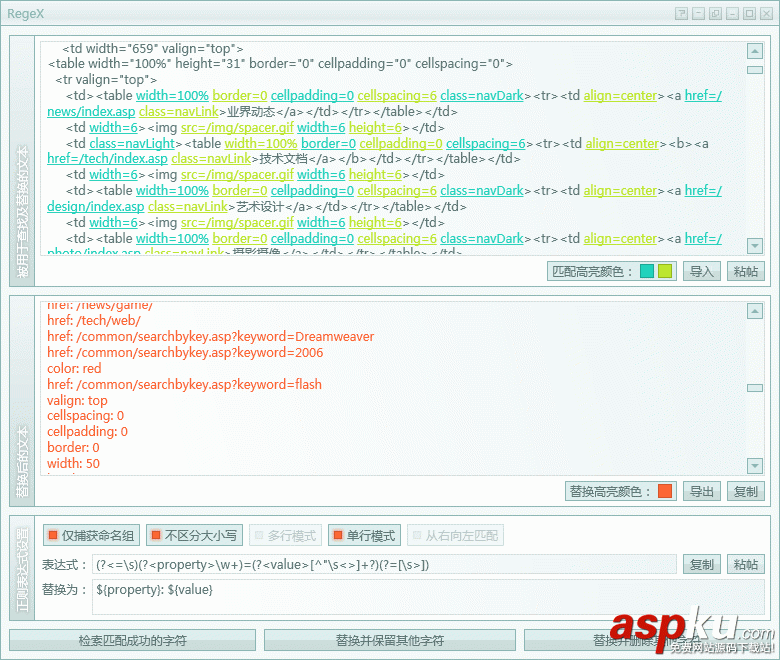Click 替换并保留其他字符 button
This screenshot has height=660, width=780.
pyautogui.click(x=390, y=640)
